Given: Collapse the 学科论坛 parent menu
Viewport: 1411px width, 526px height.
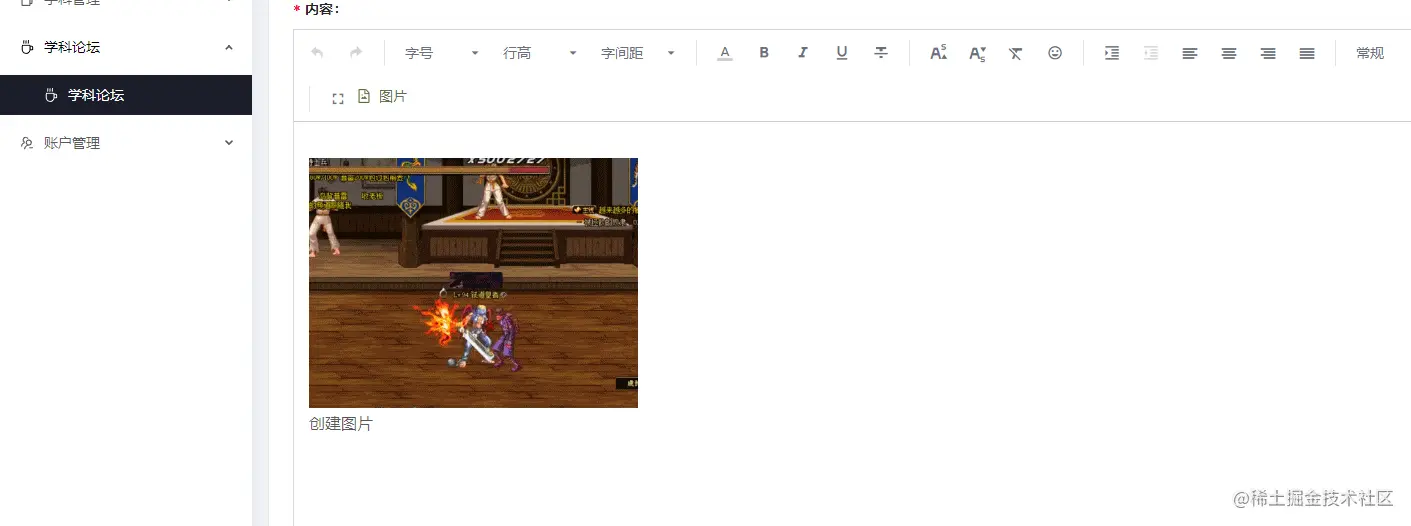Looking at the screenshot, I should coord(126,47).
